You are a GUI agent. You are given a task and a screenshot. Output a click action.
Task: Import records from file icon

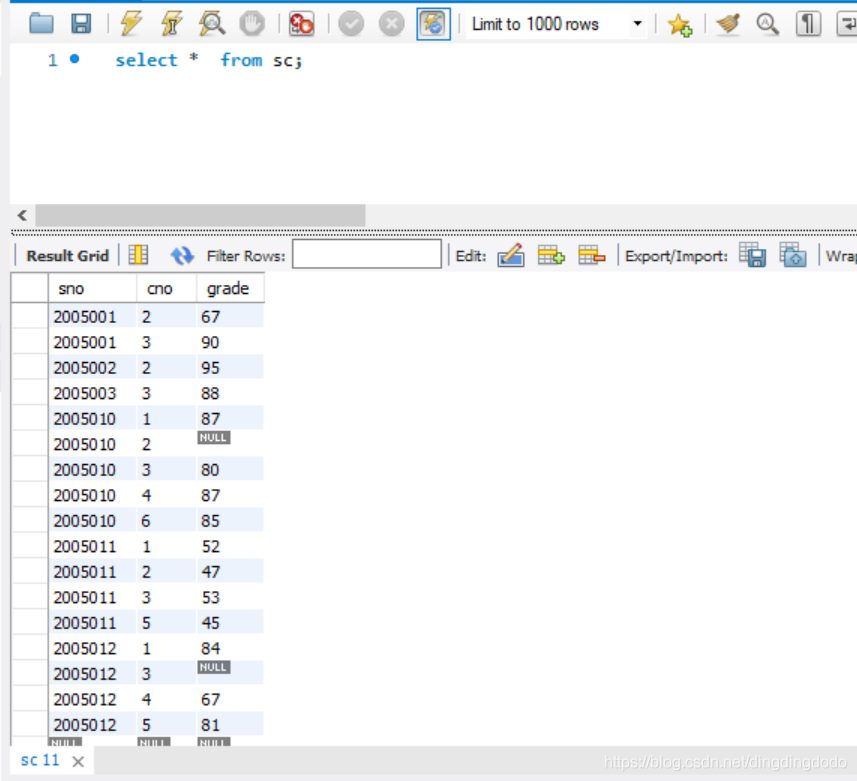pyautogui.click(x=793, y=255)
